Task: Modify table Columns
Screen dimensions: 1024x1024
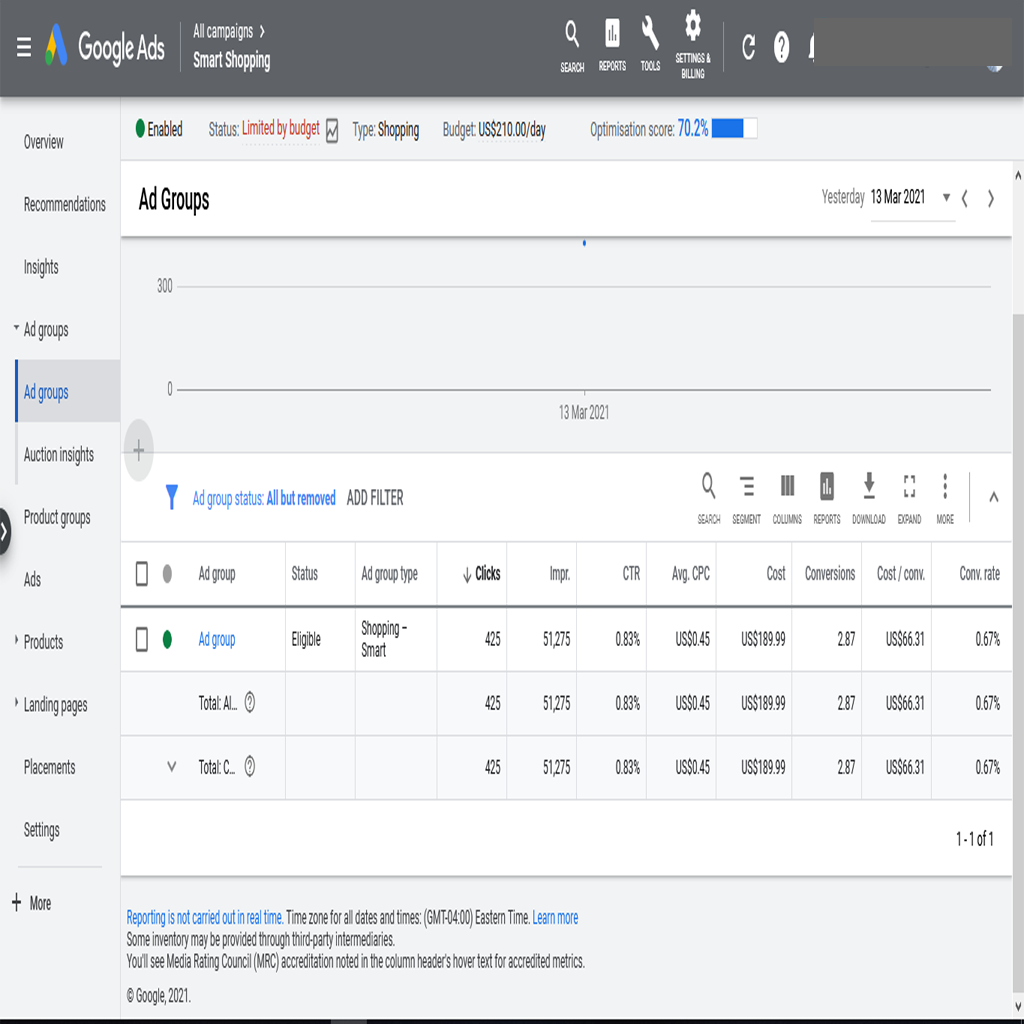Action: [x=787, y=498]
